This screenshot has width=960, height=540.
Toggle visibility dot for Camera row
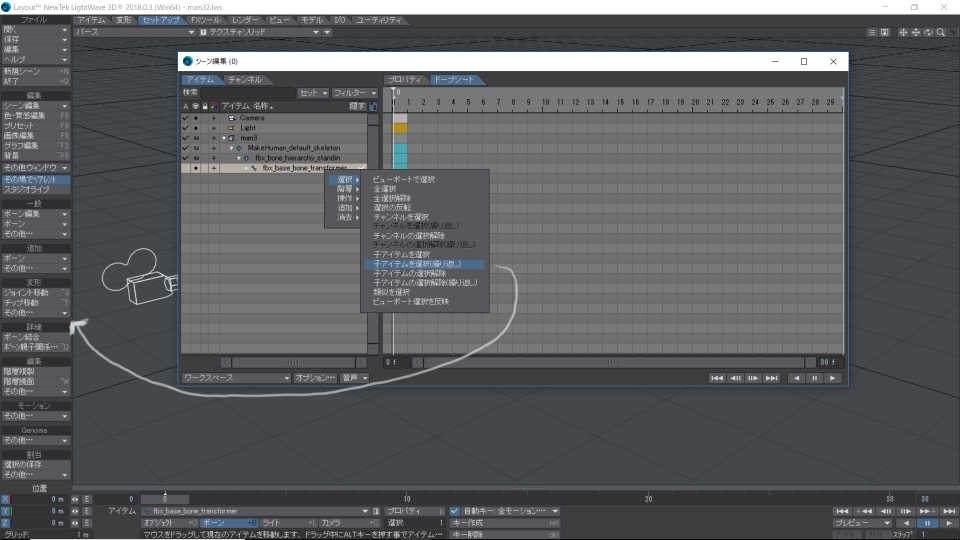(196, 118)
